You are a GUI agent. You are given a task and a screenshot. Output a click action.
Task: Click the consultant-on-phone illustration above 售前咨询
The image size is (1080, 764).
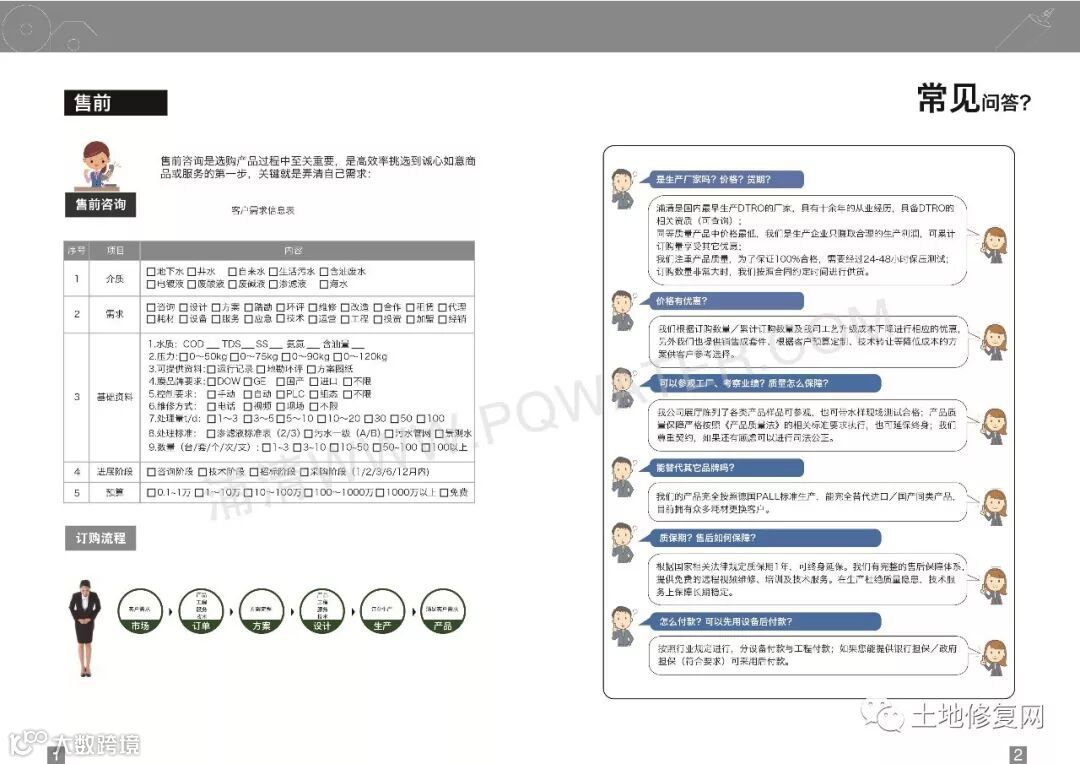(x=98, y=166)
